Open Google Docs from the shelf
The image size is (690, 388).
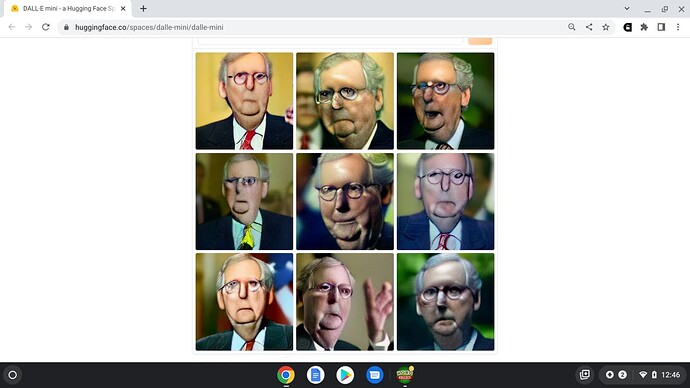[315, 375]
